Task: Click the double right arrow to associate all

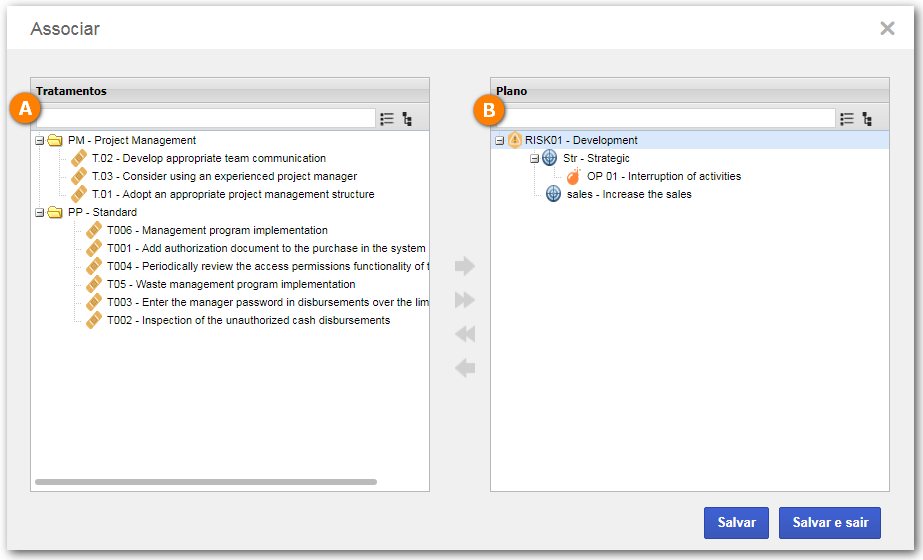Action: point(465,300)
